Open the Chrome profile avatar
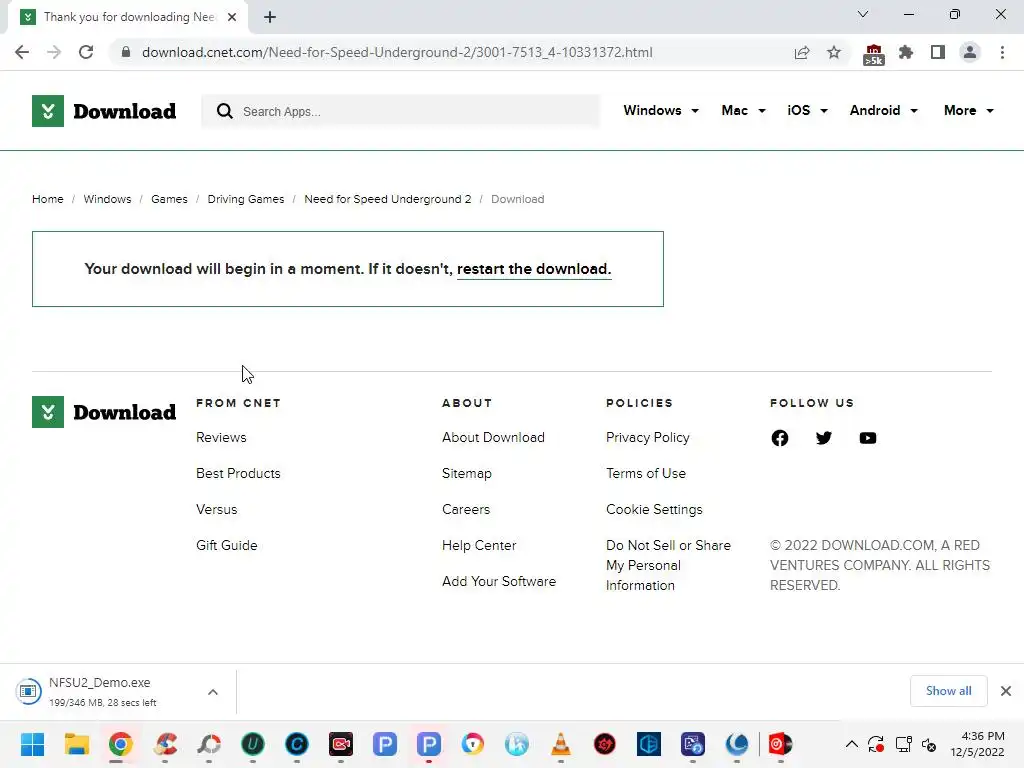1024x768 pixels. (x=970, y=52)
